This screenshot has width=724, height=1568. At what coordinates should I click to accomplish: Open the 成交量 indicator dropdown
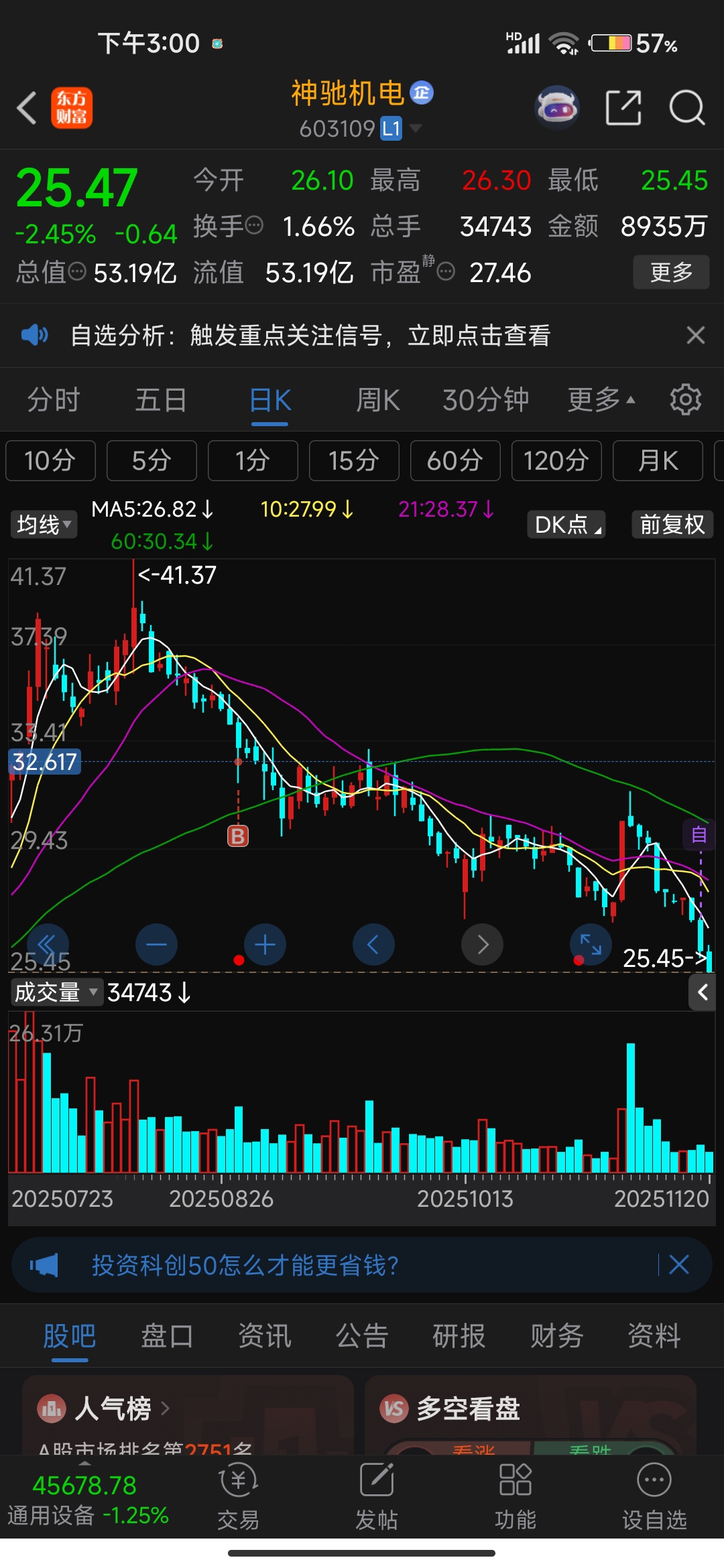(x=56, y=992)
